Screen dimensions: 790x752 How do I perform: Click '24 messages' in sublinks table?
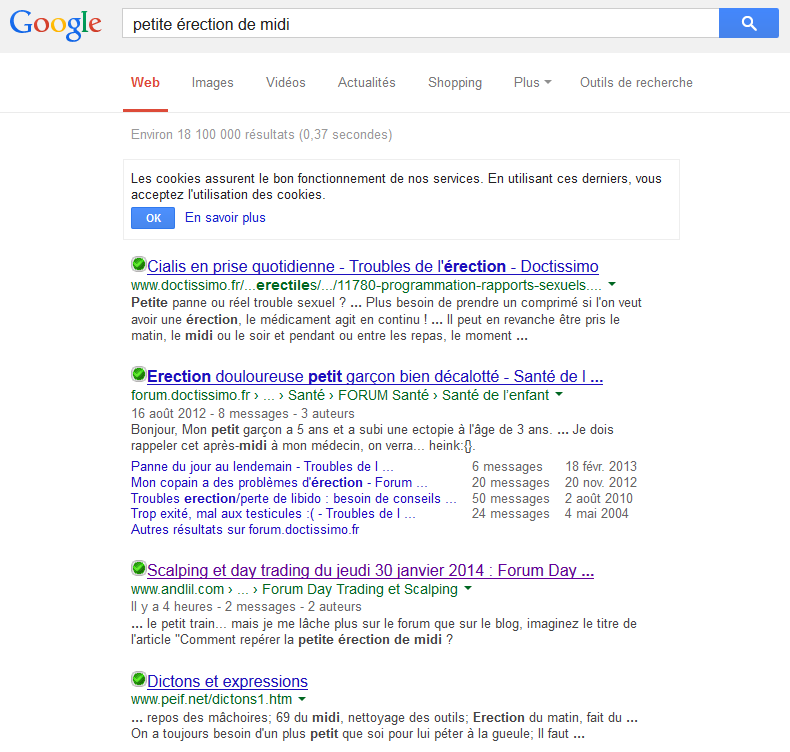(x=510, y=514)
